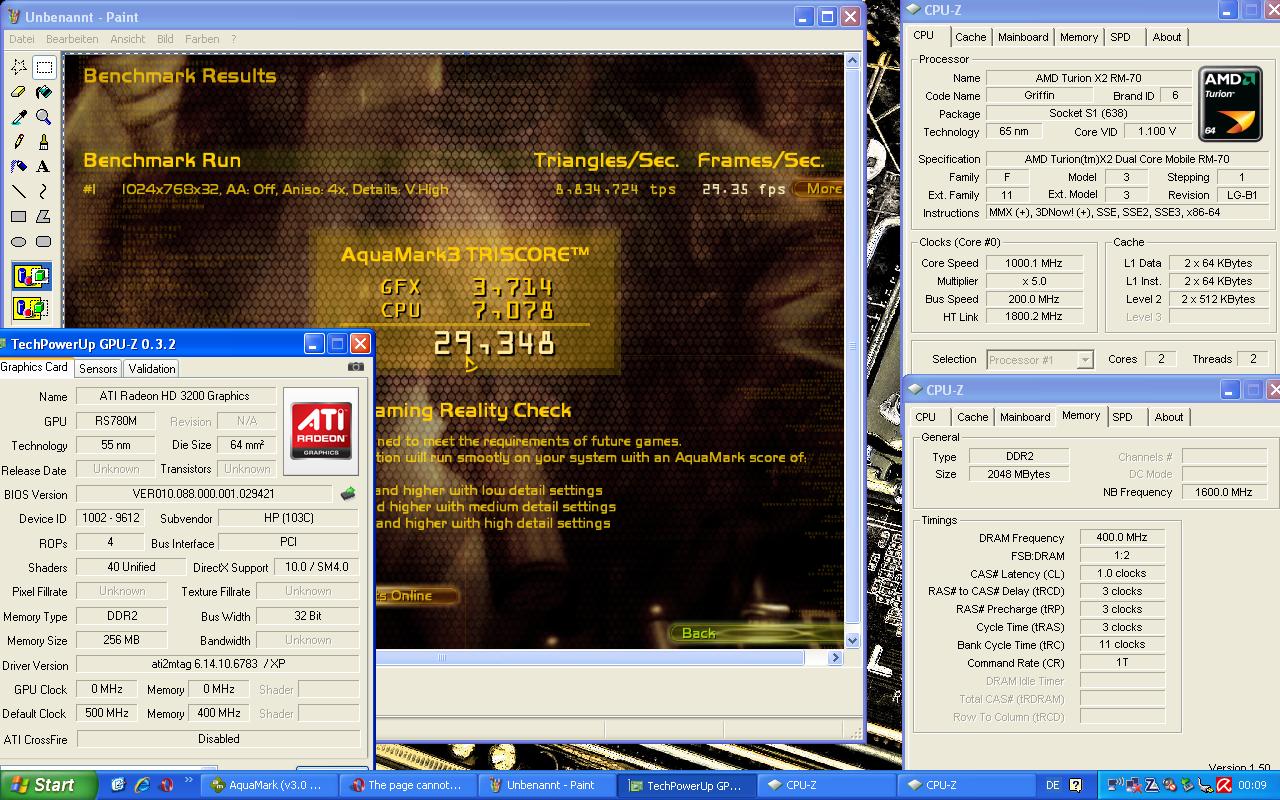
Task: Choose the Airbrush spray tool
Action: (19, 167)
